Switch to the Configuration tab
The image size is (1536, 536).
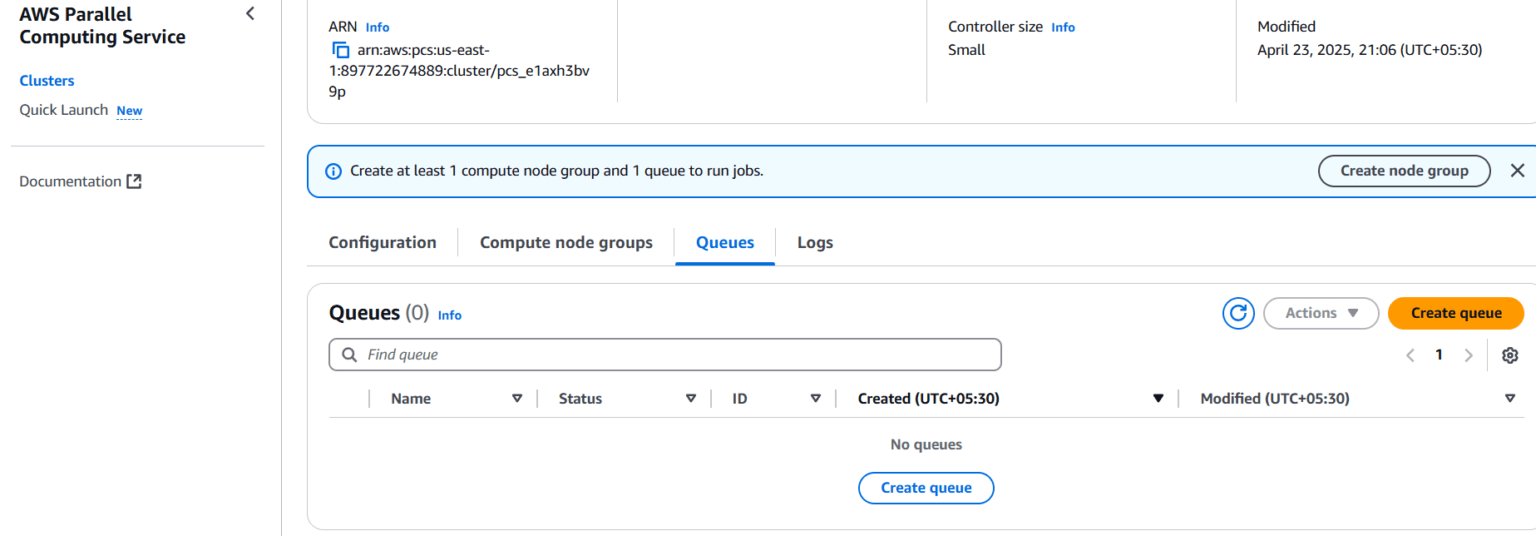pyautogui.click(x=382, y=242)
